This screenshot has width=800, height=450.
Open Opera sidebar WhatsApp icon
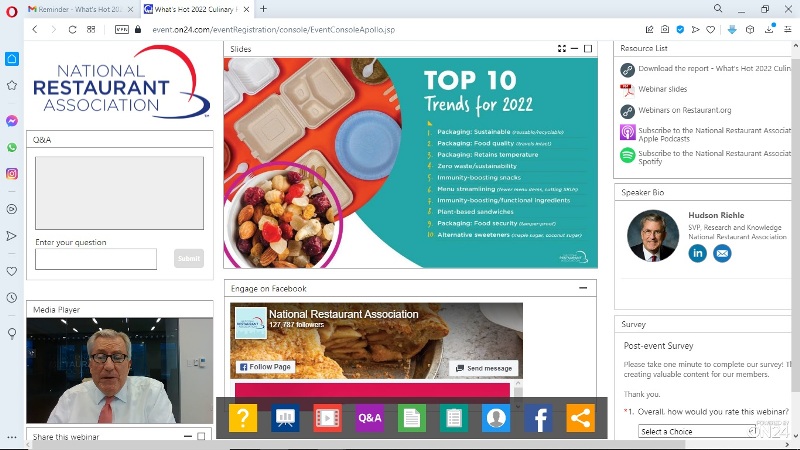12,147
